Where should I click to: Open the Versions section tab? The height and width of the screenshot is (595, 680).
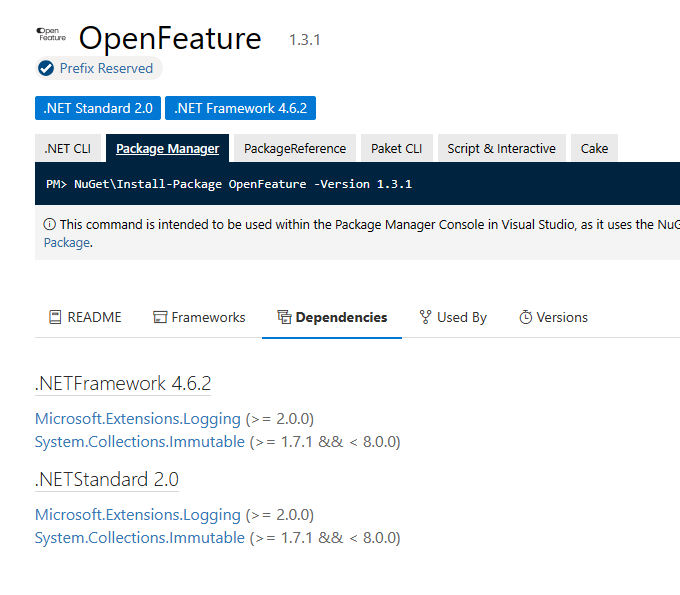point(553,317)
